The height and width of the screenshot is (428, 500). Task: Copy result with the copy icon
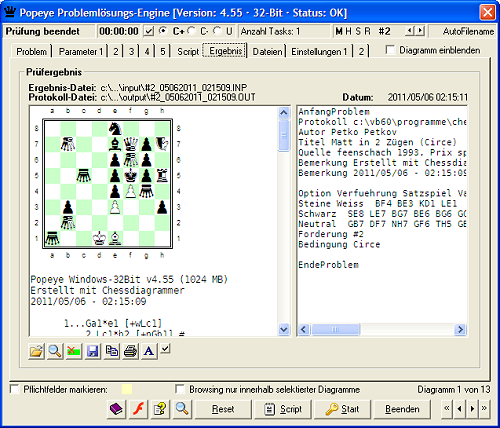pos(112,351)
